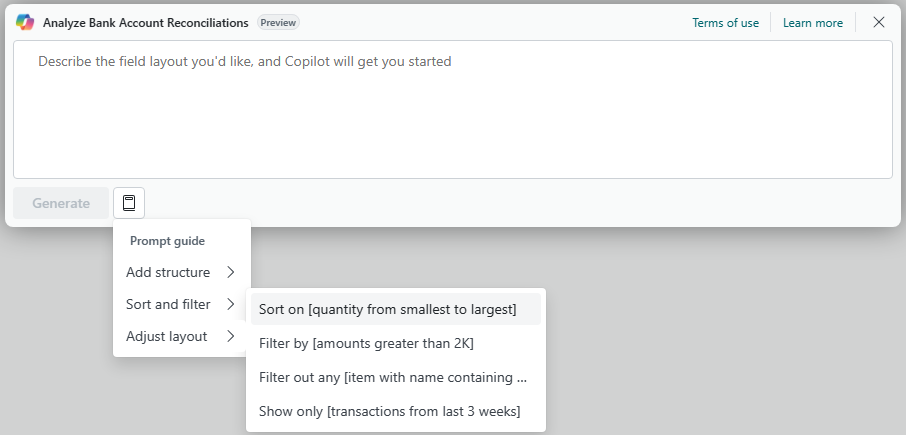Open the Learn more link
Viewport: 906px width, 435px height.
[812, 23]
